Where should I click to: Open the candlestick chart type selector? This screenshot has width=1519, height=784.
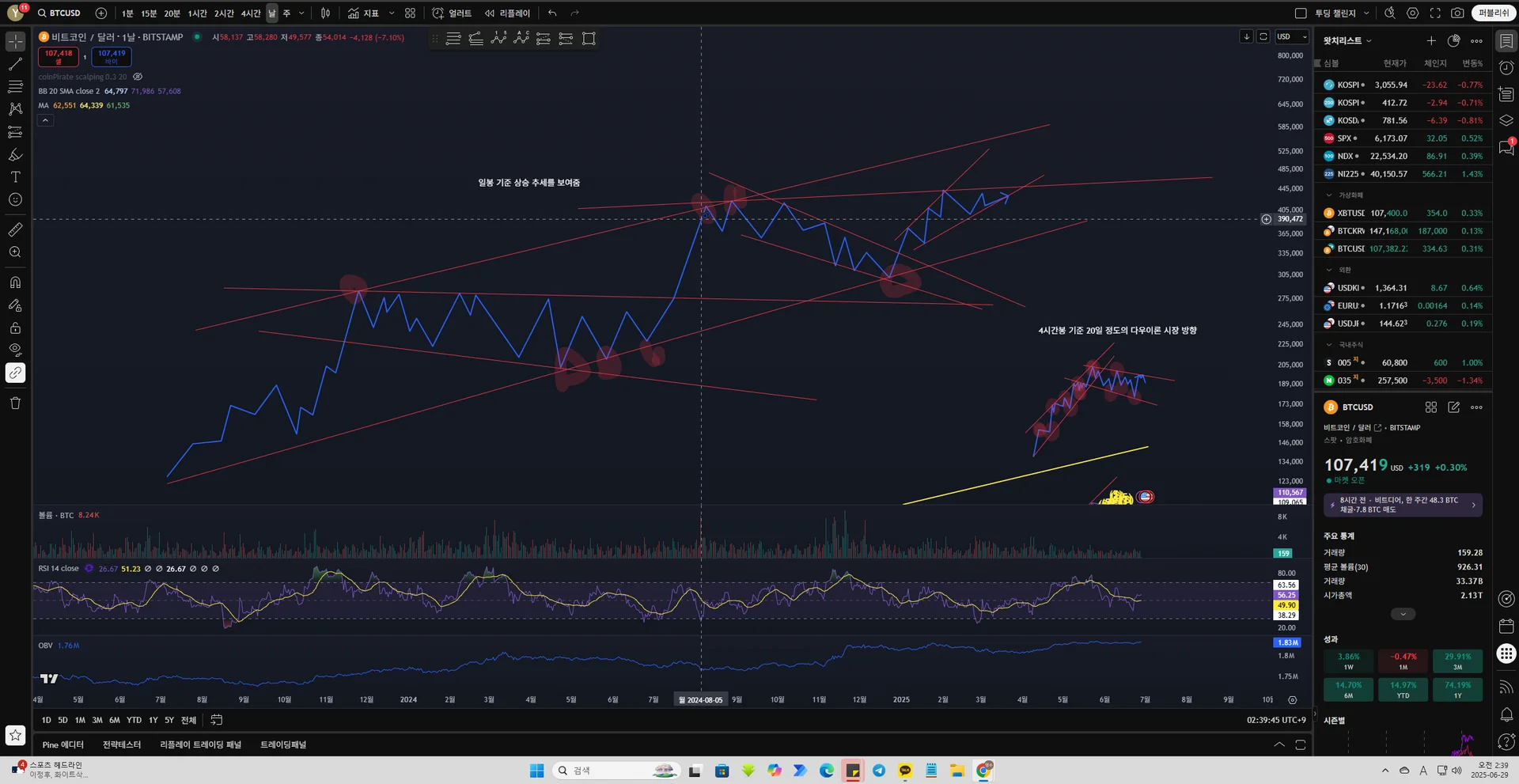[x=325, y=13]
